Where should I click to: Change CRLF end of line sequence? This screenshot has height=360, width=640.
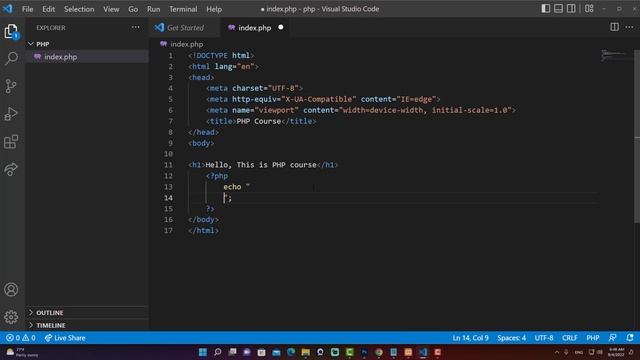click(x=570, y=338)
